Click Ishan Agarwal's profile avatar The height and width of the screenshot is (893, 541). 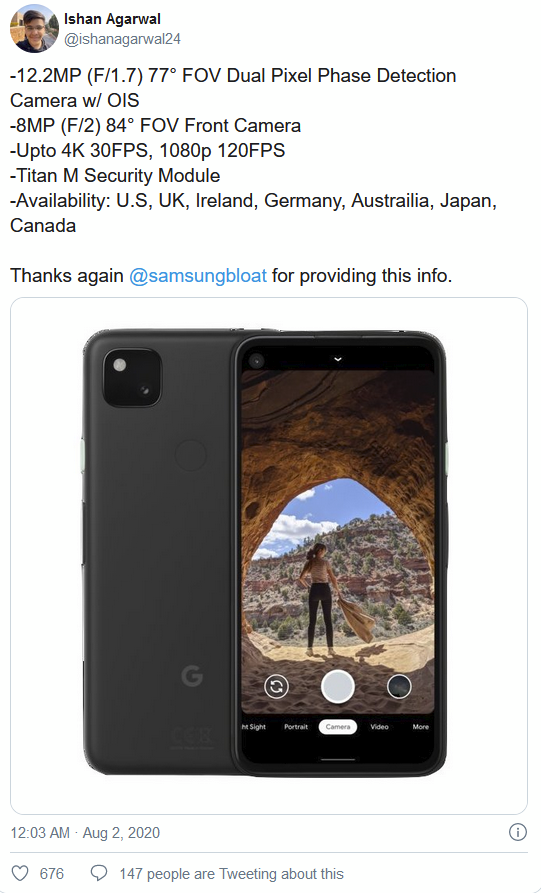[x=34, y=28]
